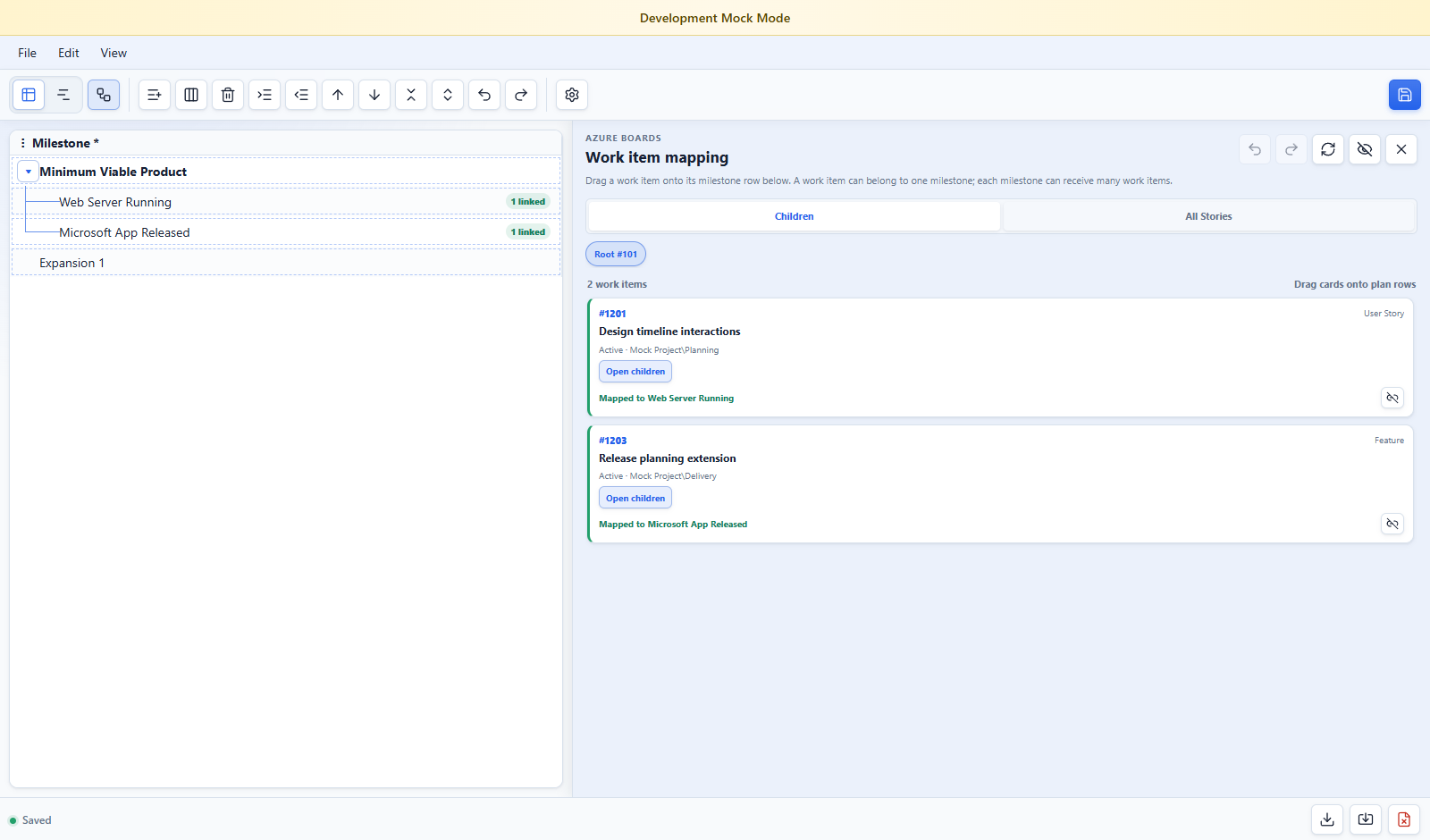1430x840 pixels.
Task: Click the Feature type label
Action: 1389,441
